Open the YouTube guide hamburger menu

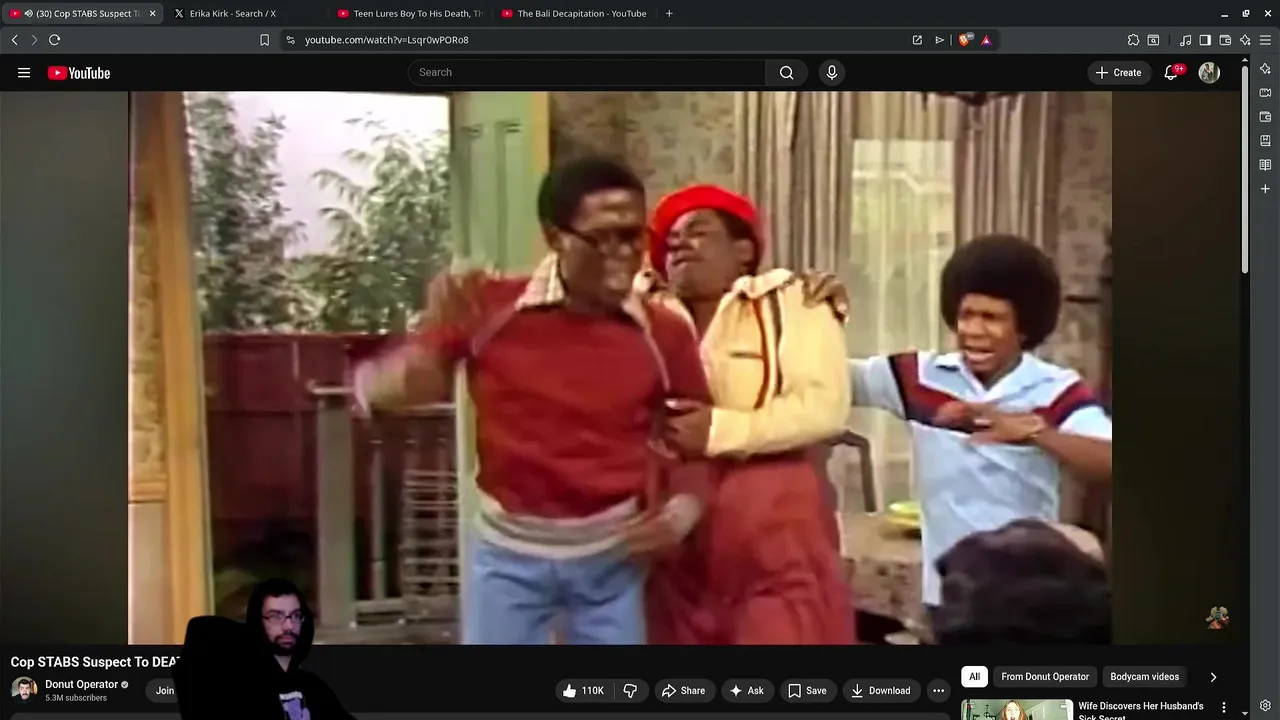pyautogui.click(x=24, y=73)
